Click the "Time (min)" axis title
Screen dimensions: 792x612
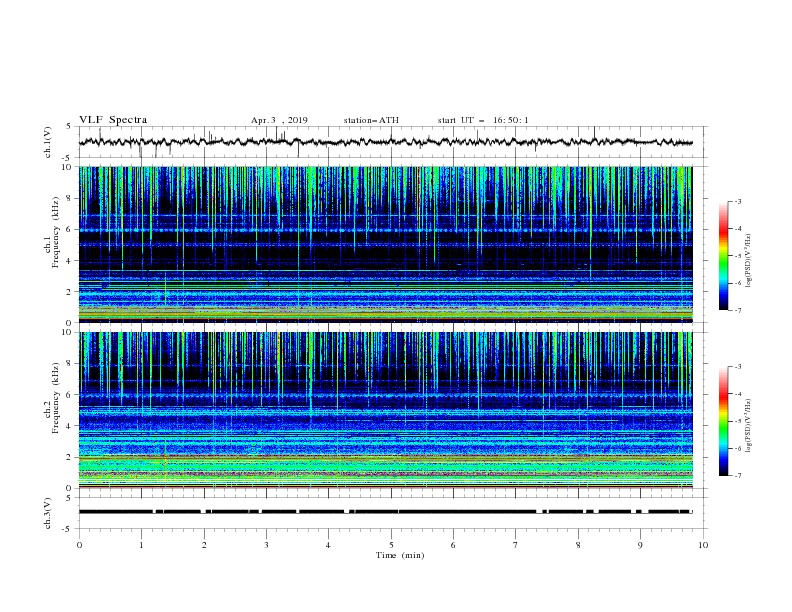click(x=400, y=555)
